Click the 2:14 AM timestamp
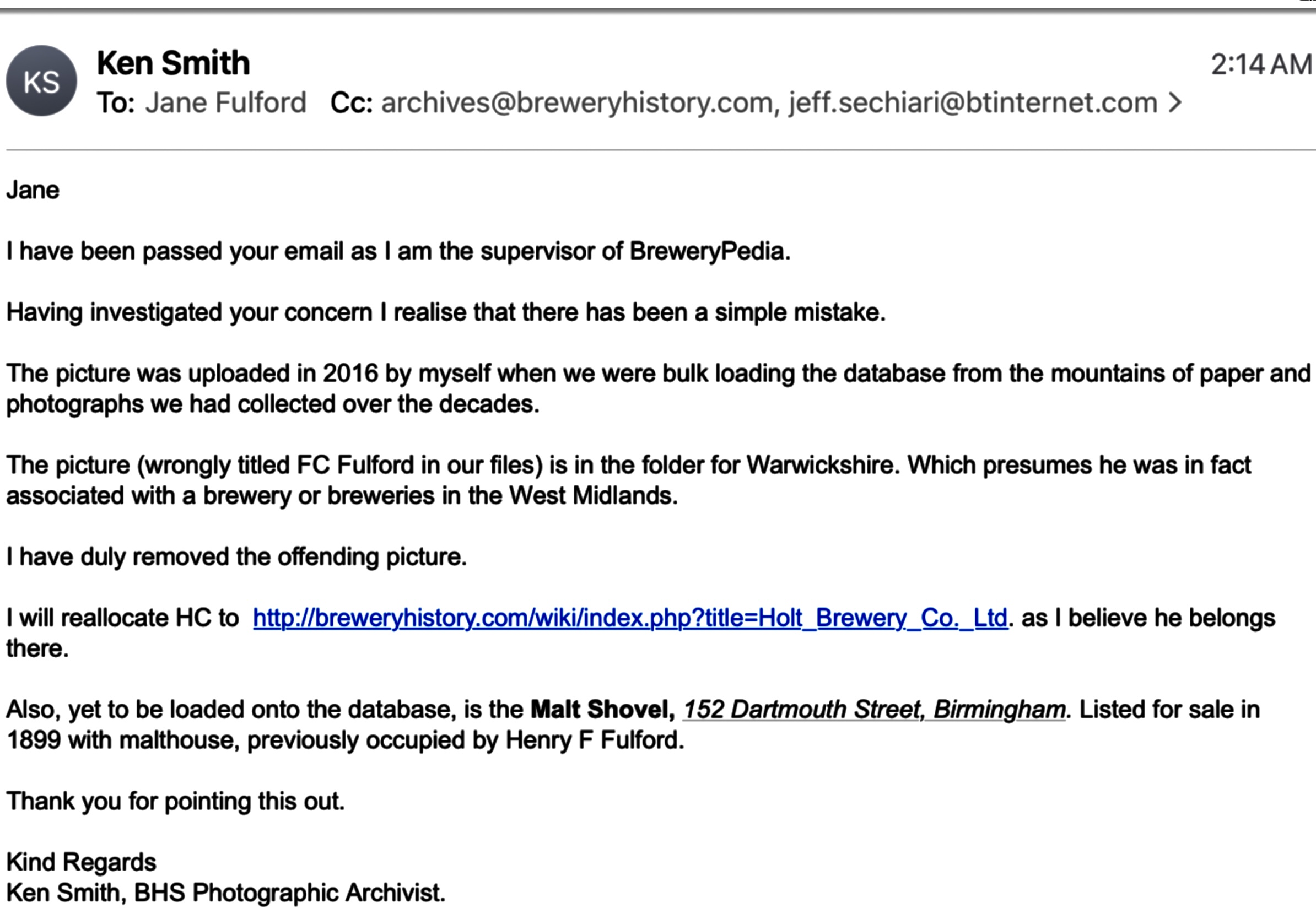1316x919 pixels. click(1261, 64)
